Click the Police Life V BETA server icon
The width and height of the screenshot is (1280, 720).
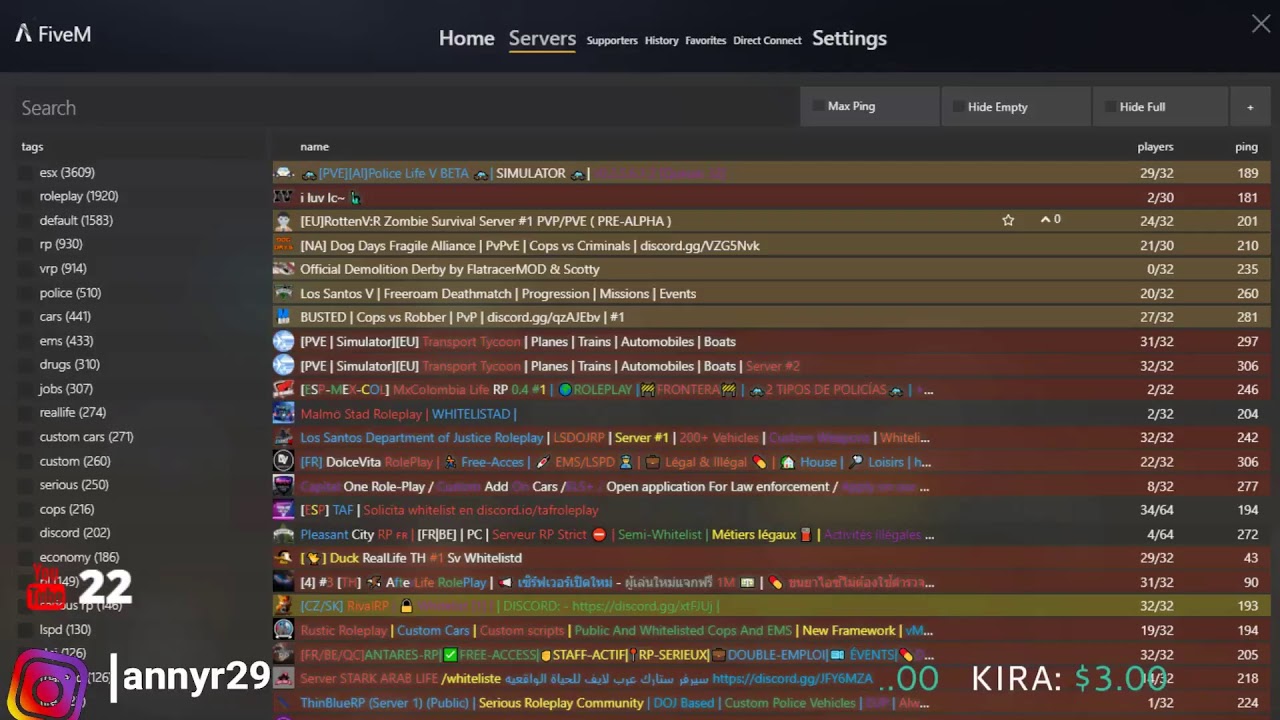point(284,173)
